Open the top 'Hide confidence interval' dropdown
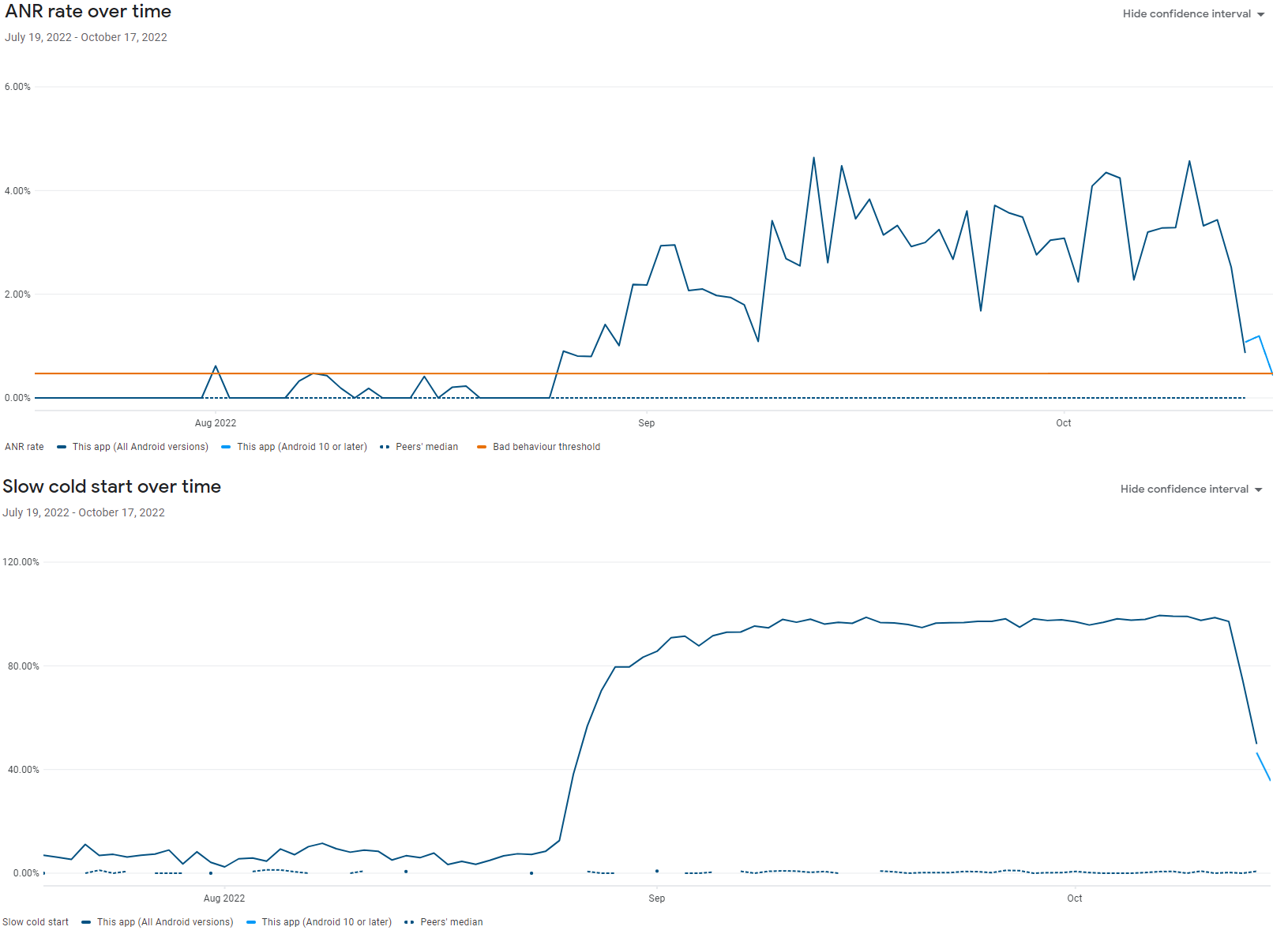The image size is (1288, 934). [x=1188, y=13]
